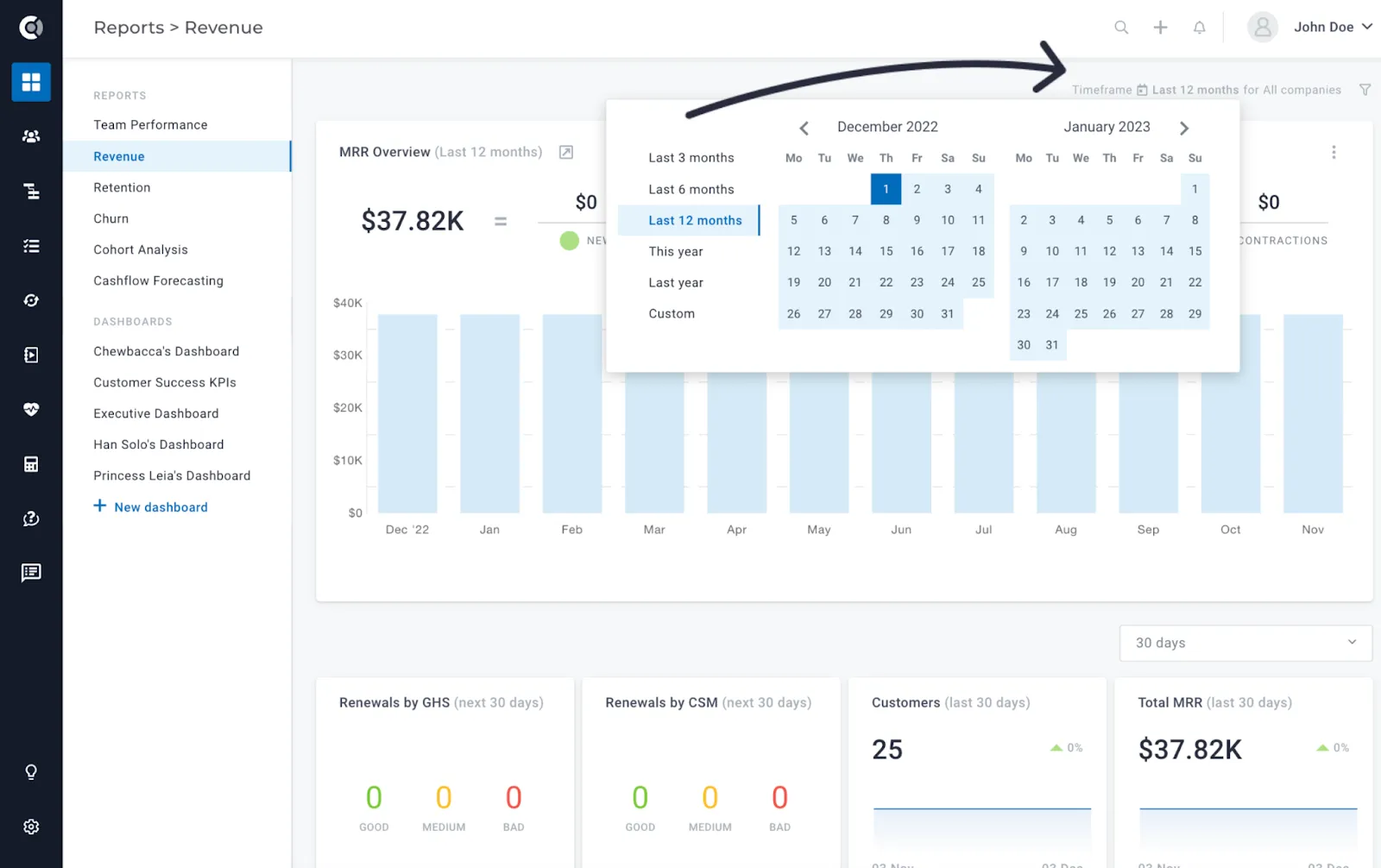Go to previous month in calendar
The height and width of the screenshot is (868, 1381).
click(804, 128)
